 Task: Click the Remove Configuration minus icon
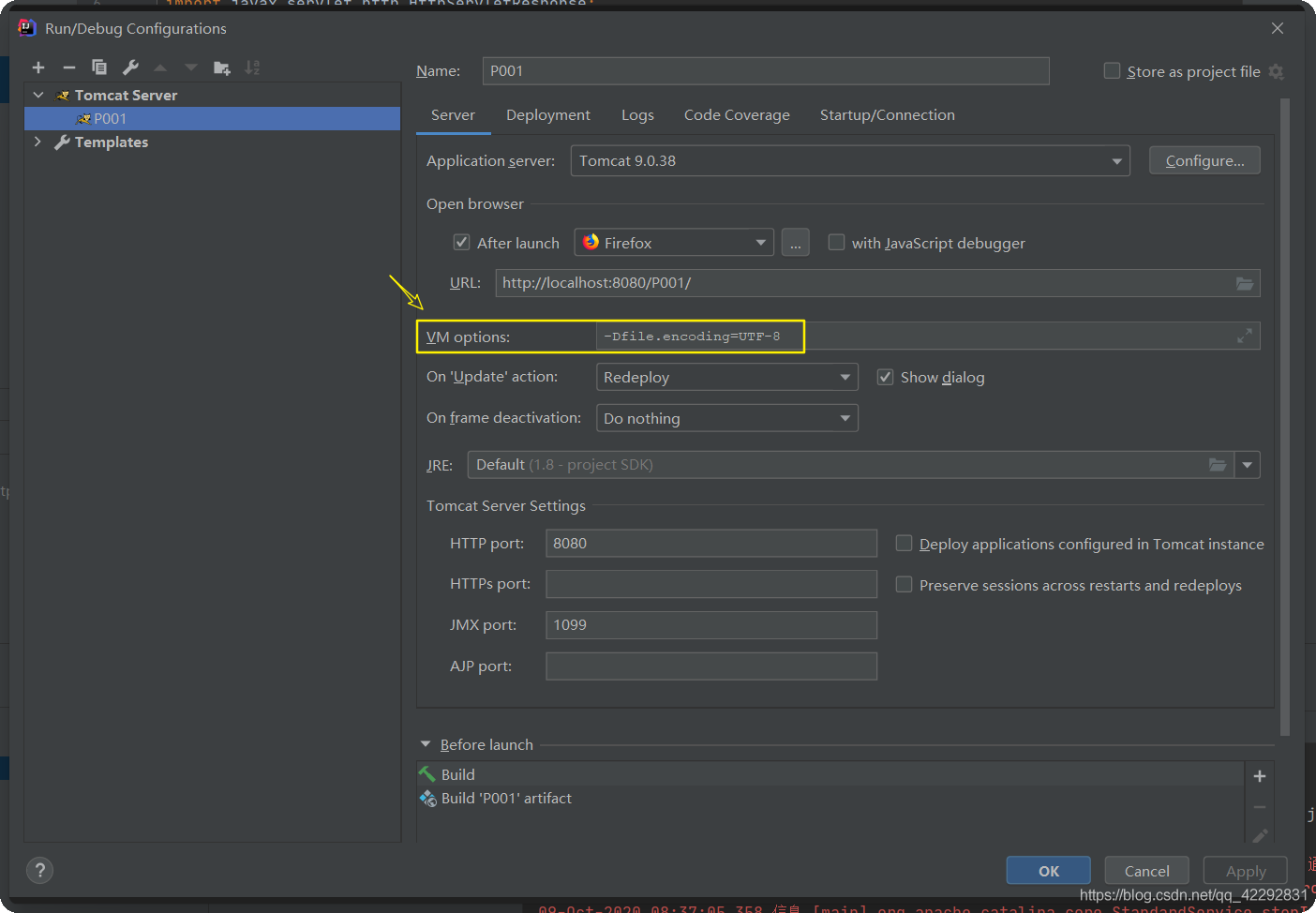(x=68, y=67)
